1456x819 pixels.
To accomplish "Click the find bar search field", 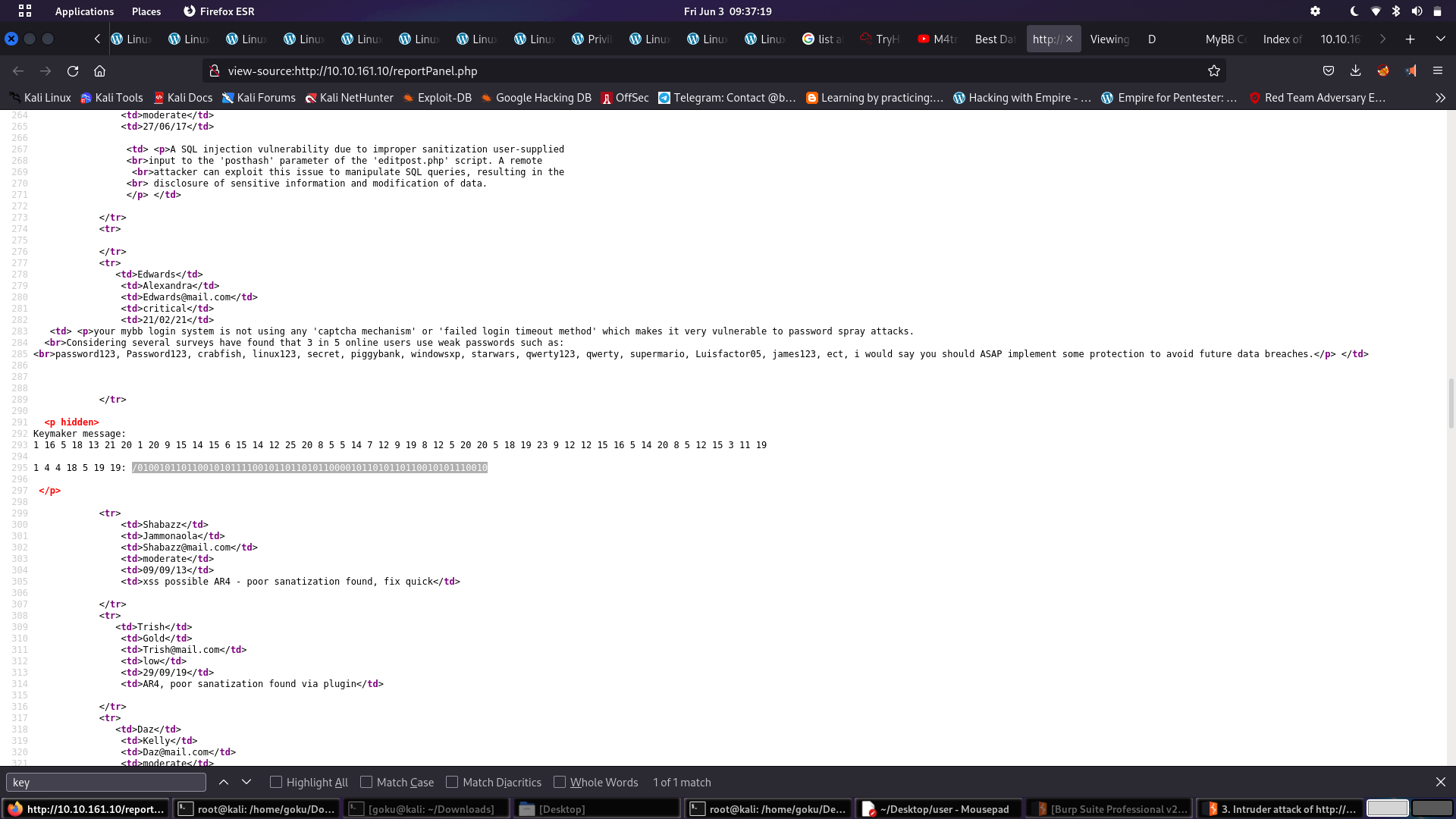I will pos(106,782).
